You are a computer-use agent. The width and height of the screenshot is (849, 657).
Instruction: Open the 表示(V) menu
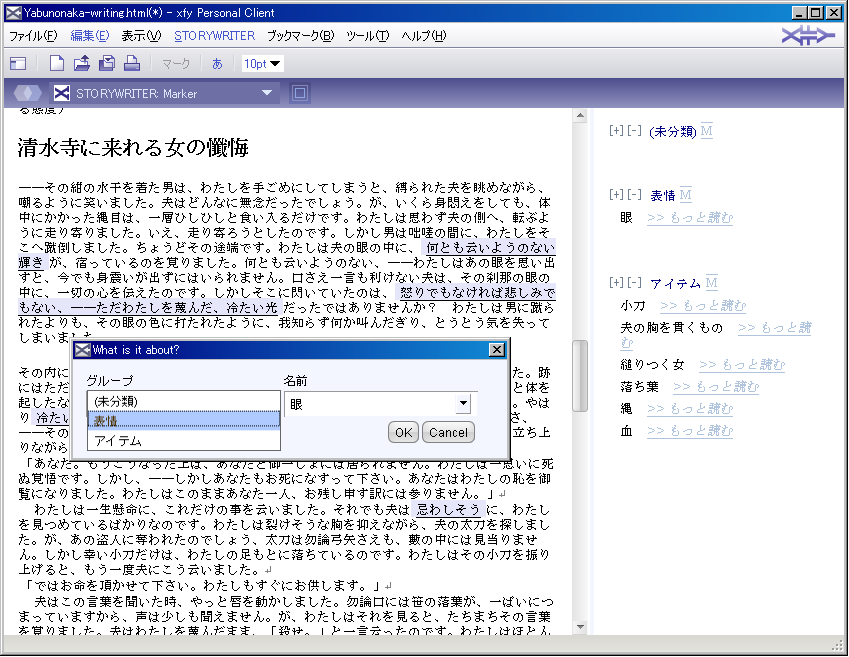tap(141, 36)
